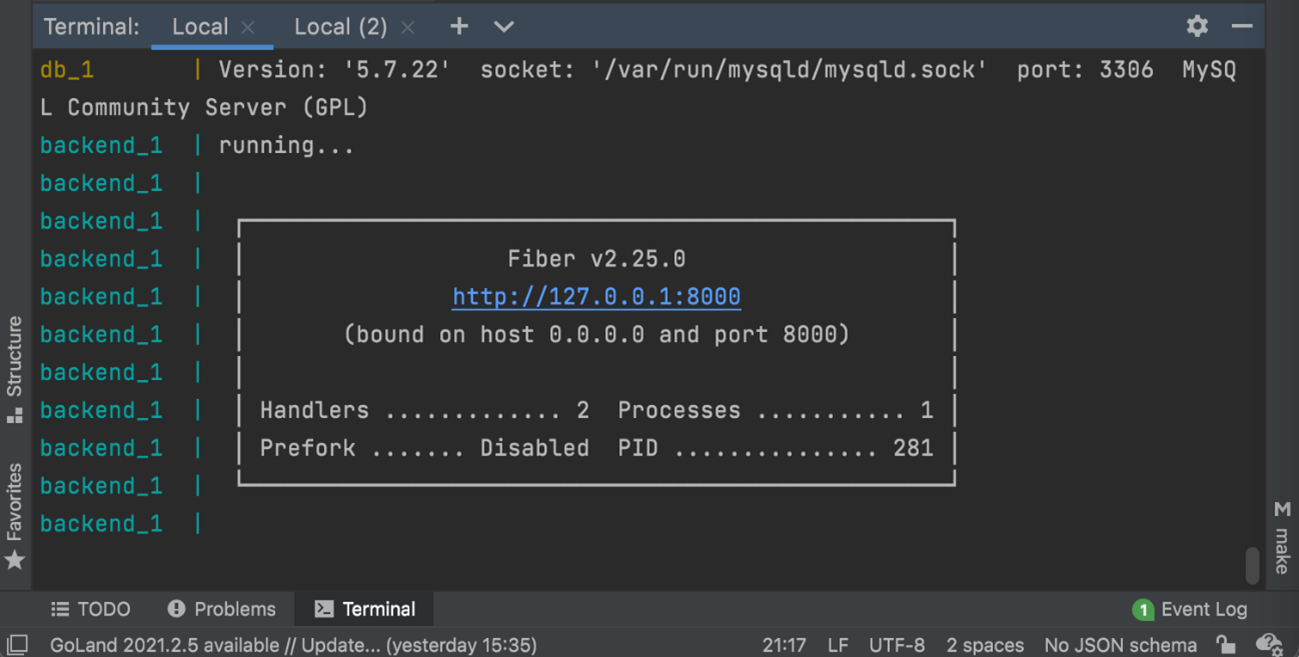Click the terminal vertical scrollbar thumb

[x=1252, y=565]
